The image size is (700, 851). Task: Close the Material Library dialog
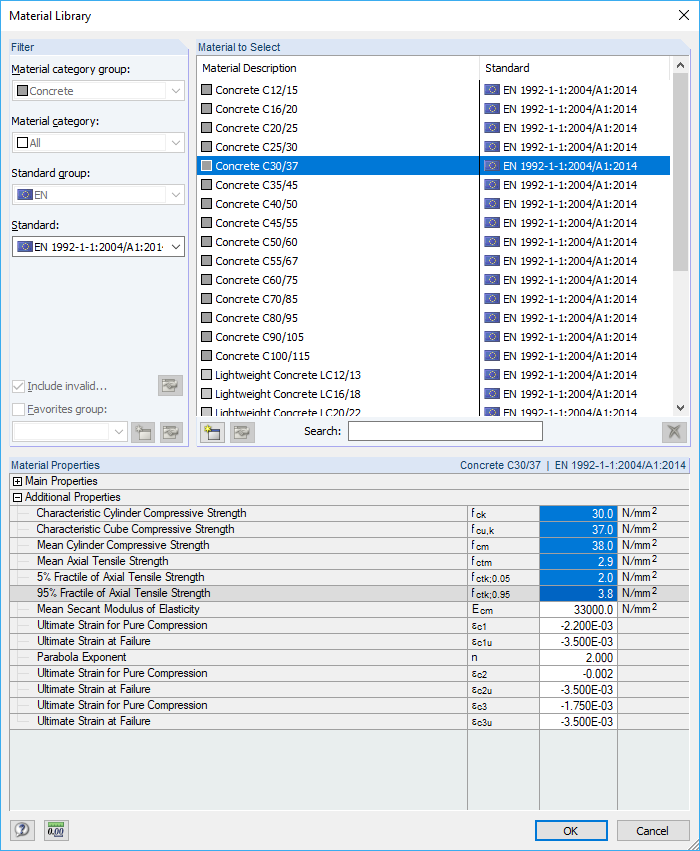tap(684, 15)
